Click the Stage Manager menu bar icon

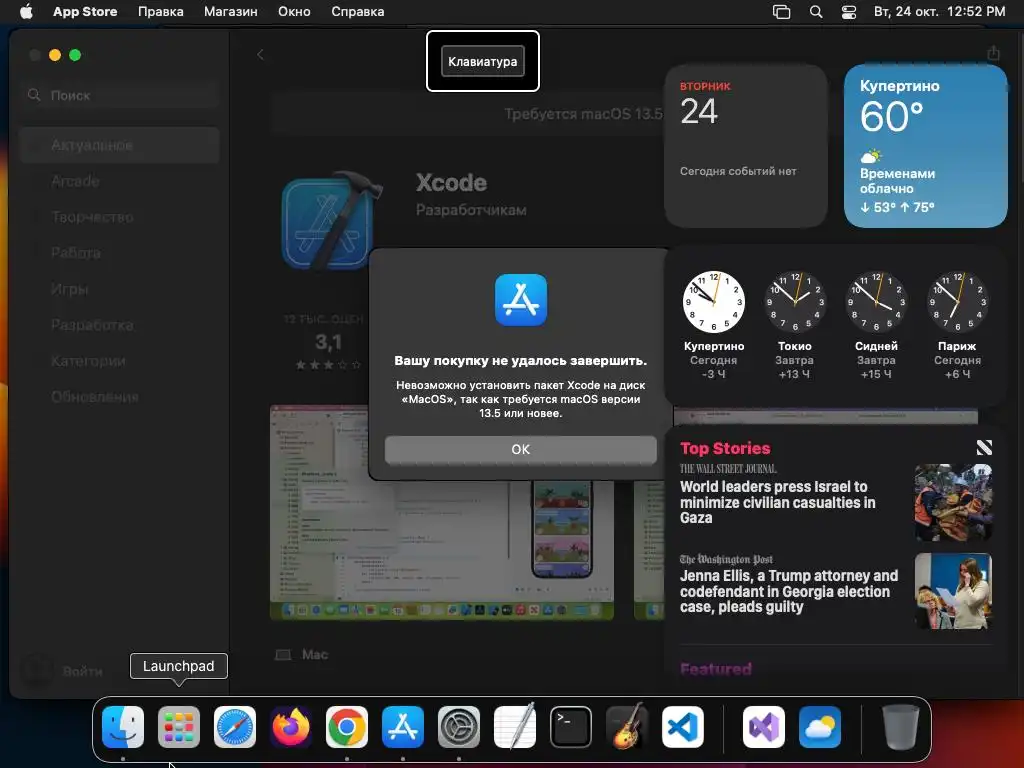[x=781, y=12]
